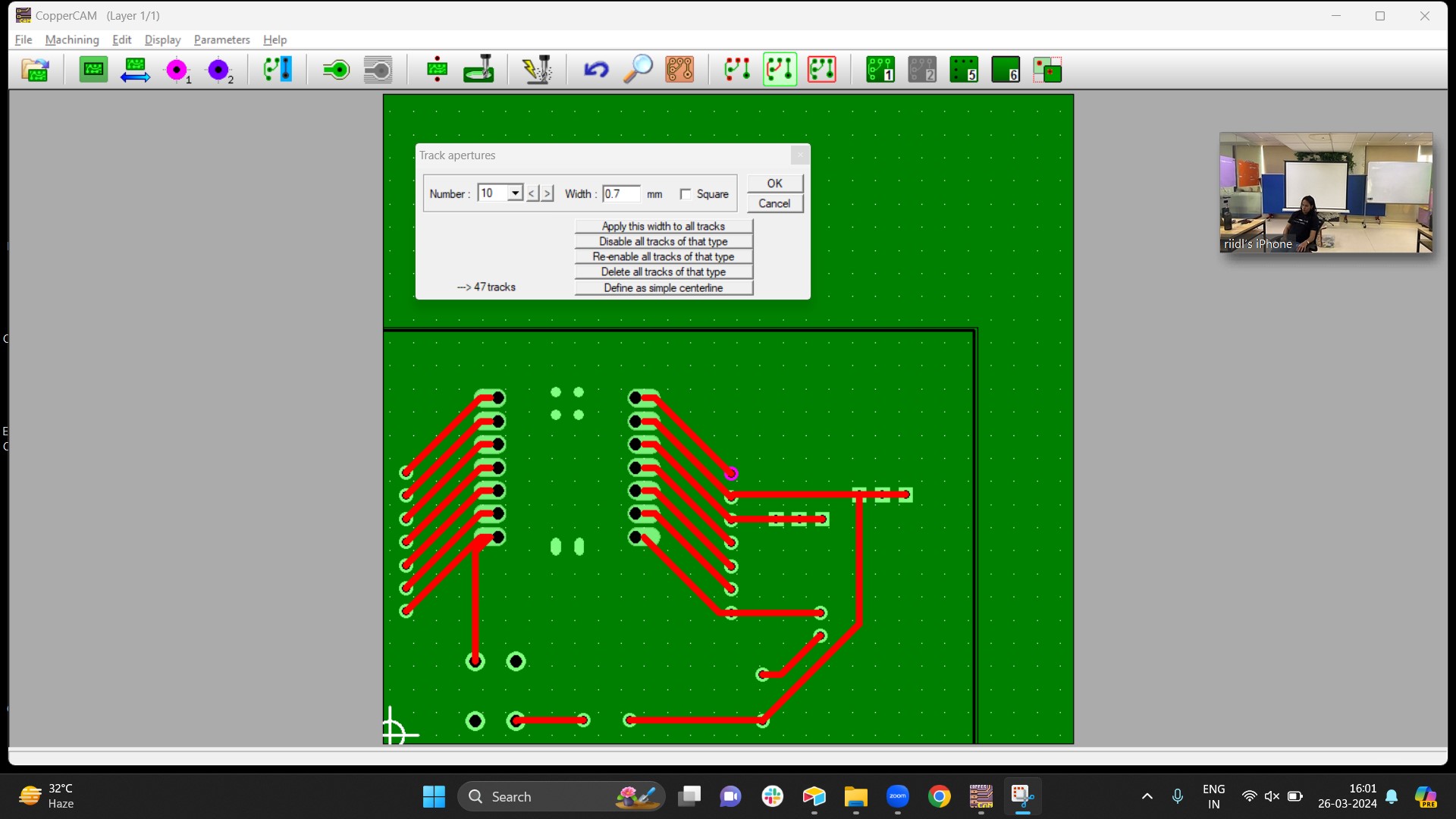Open the weather widget showing 32°C Haze

tap(47, 796)
